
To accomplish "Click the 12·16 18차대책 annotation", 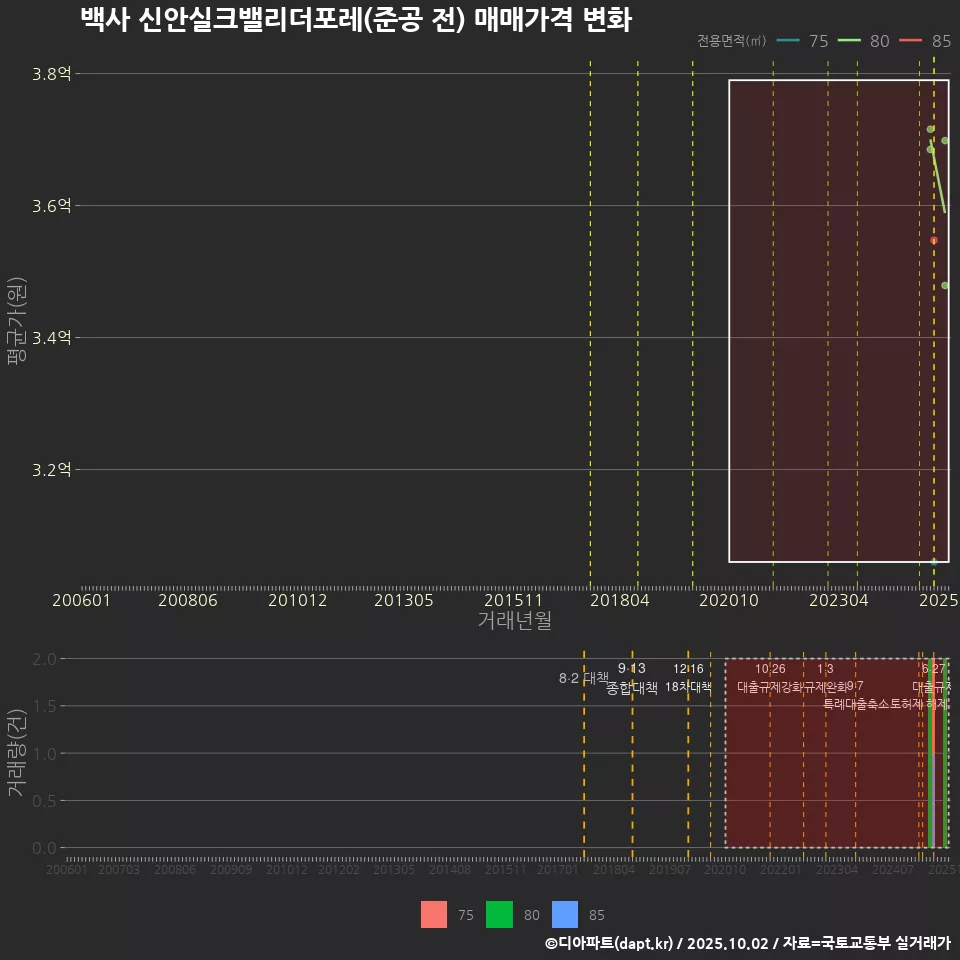I will 688,678.
